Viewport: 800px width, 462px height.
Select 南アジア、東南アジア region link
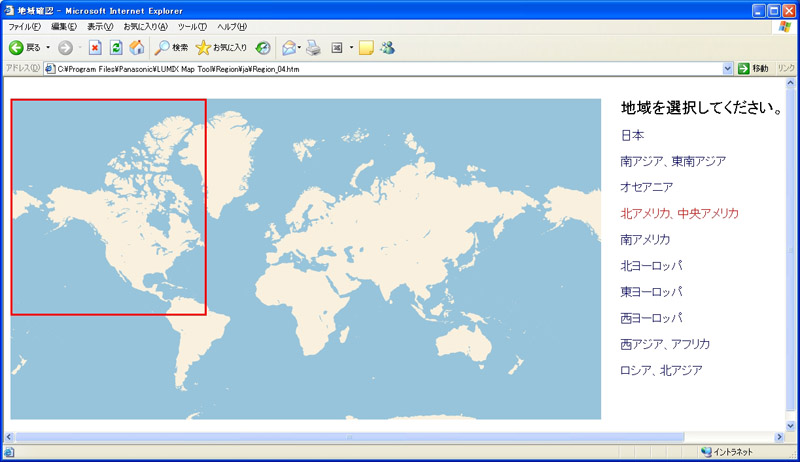point(673,161)
